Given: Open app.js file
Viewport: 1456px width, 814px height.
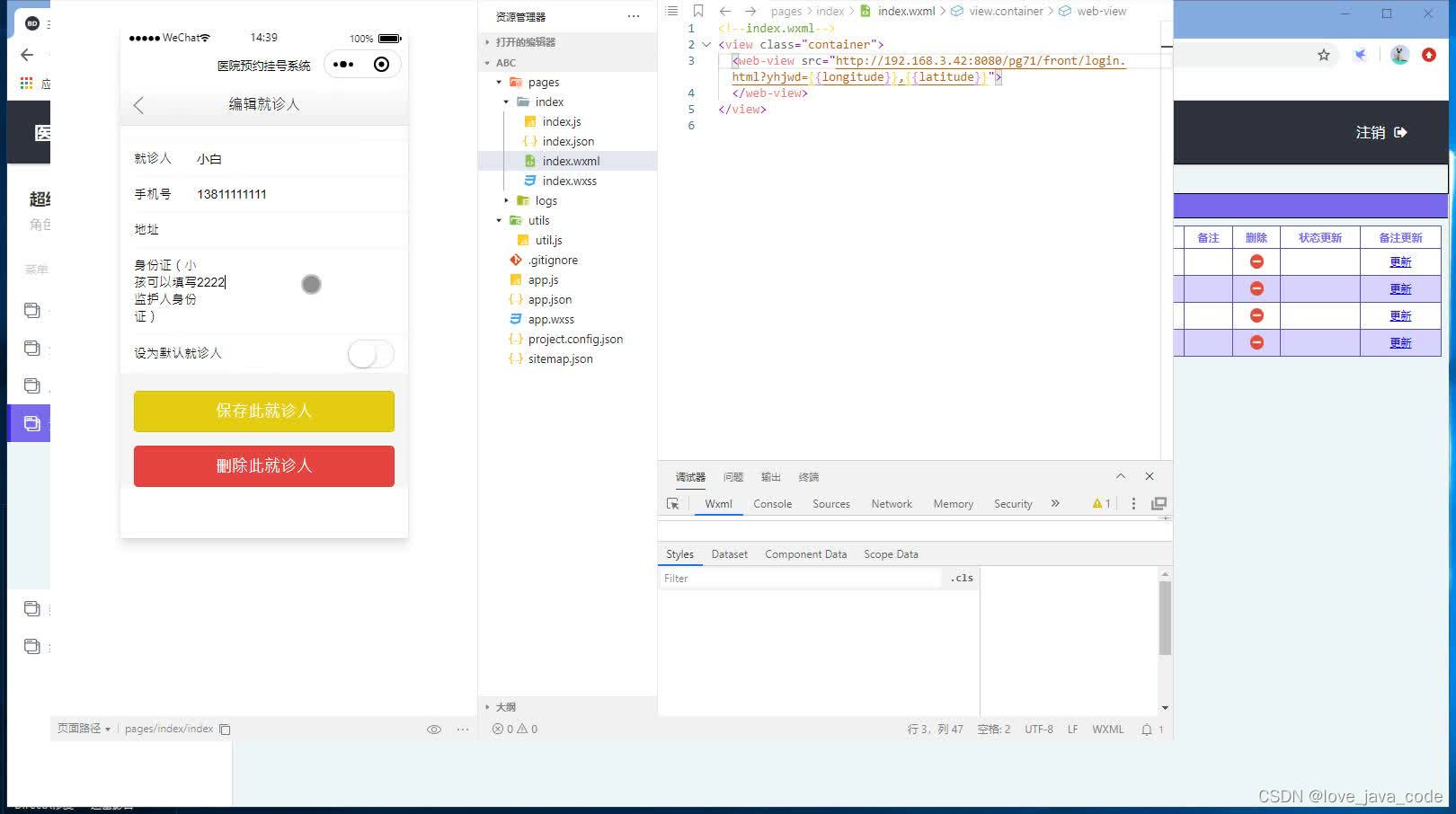Looking at the screenshot, I should 543,280.
